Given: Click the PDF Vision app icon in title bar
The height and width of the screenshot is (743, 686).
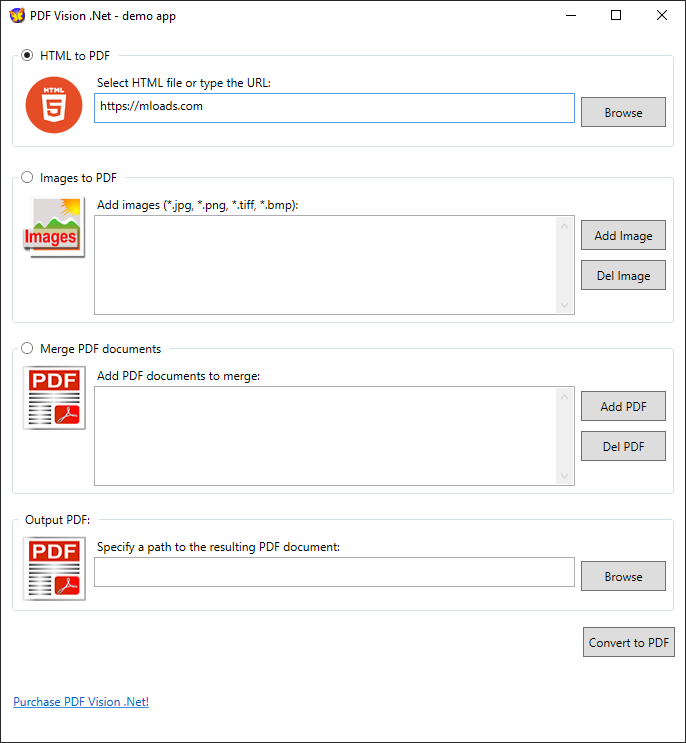Looking at the screenshot, I should coord(17,16).
